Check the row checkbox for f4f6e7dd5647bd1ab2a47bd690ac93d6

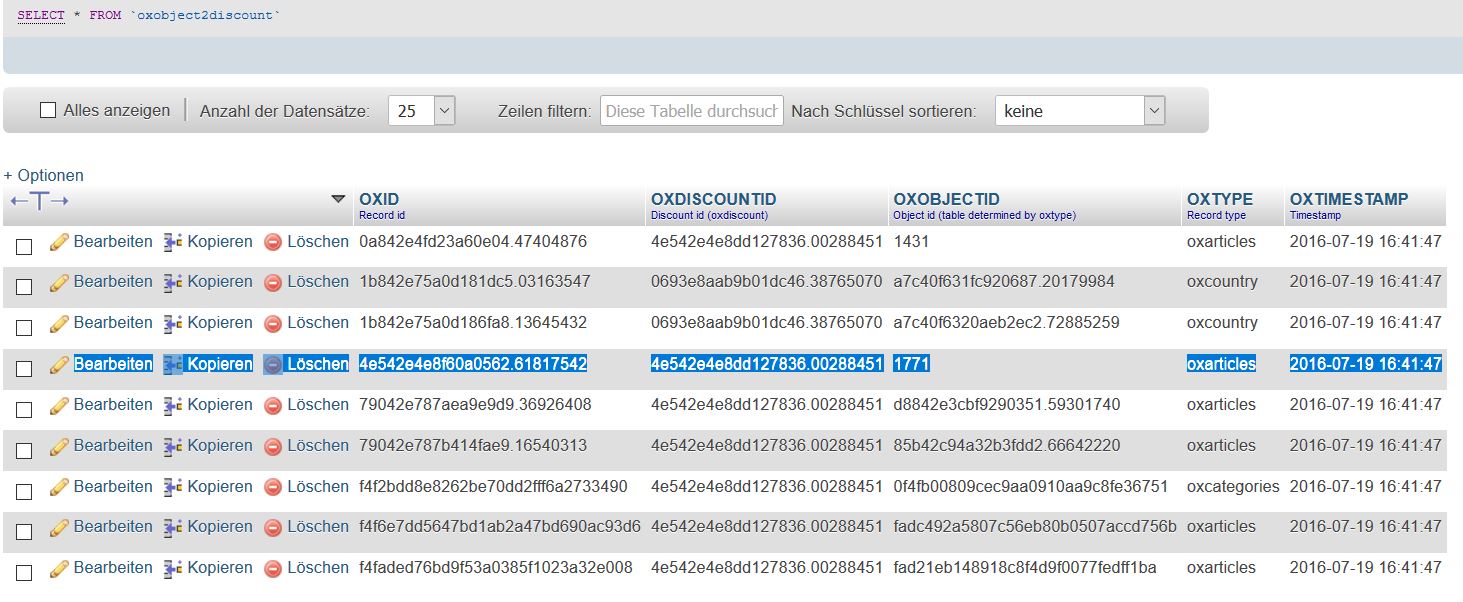point(24,532)
